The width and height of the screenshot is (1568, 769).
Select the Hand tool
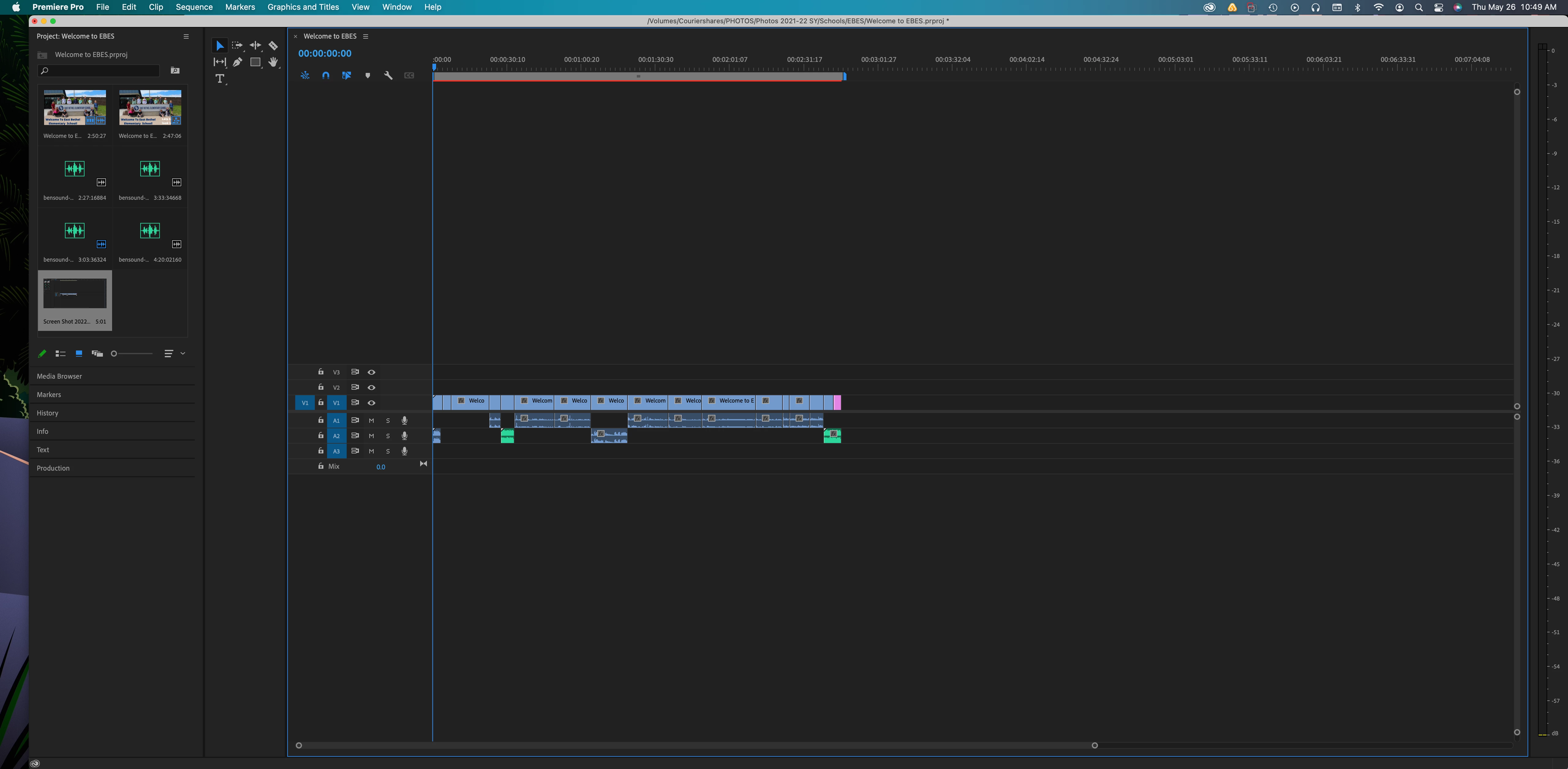pyautogui.click(x=273, y=62)
